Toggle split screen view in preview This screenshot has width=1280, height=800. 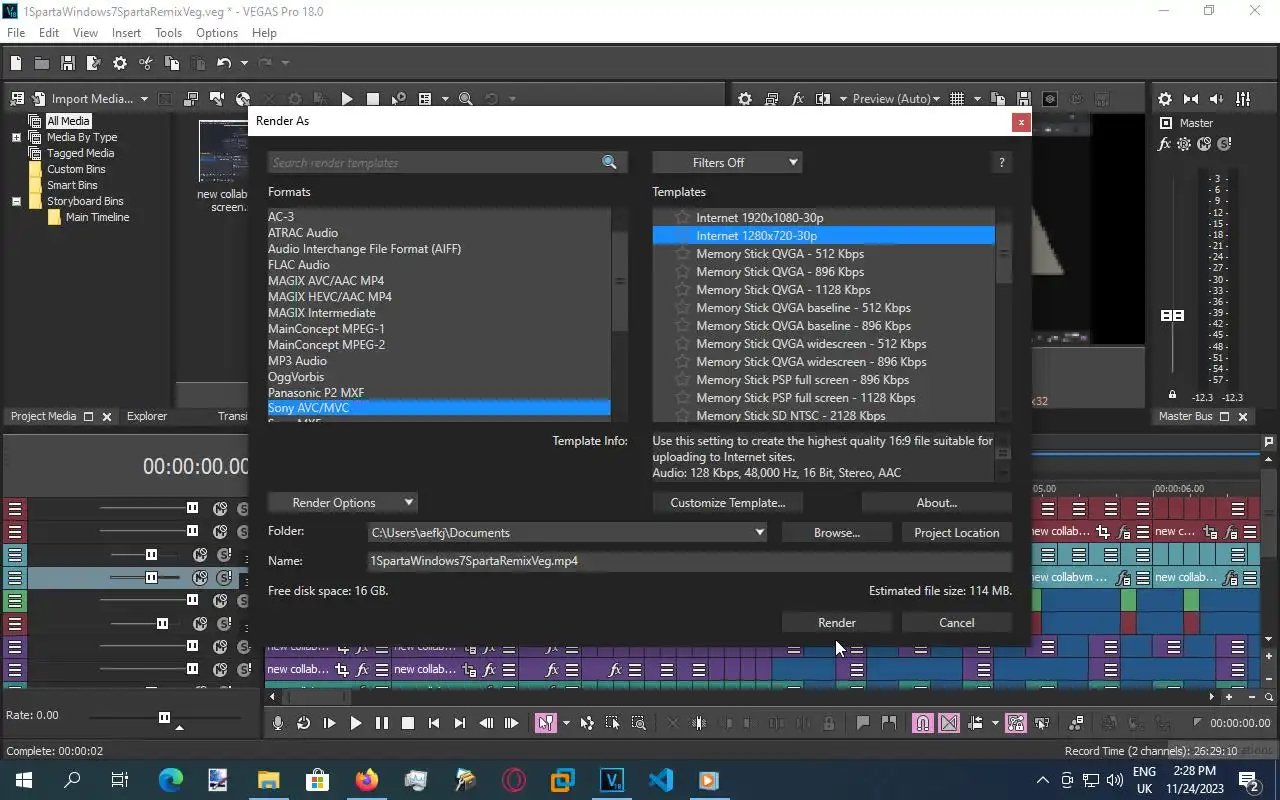pyautogui.click(x=823, y=99)
